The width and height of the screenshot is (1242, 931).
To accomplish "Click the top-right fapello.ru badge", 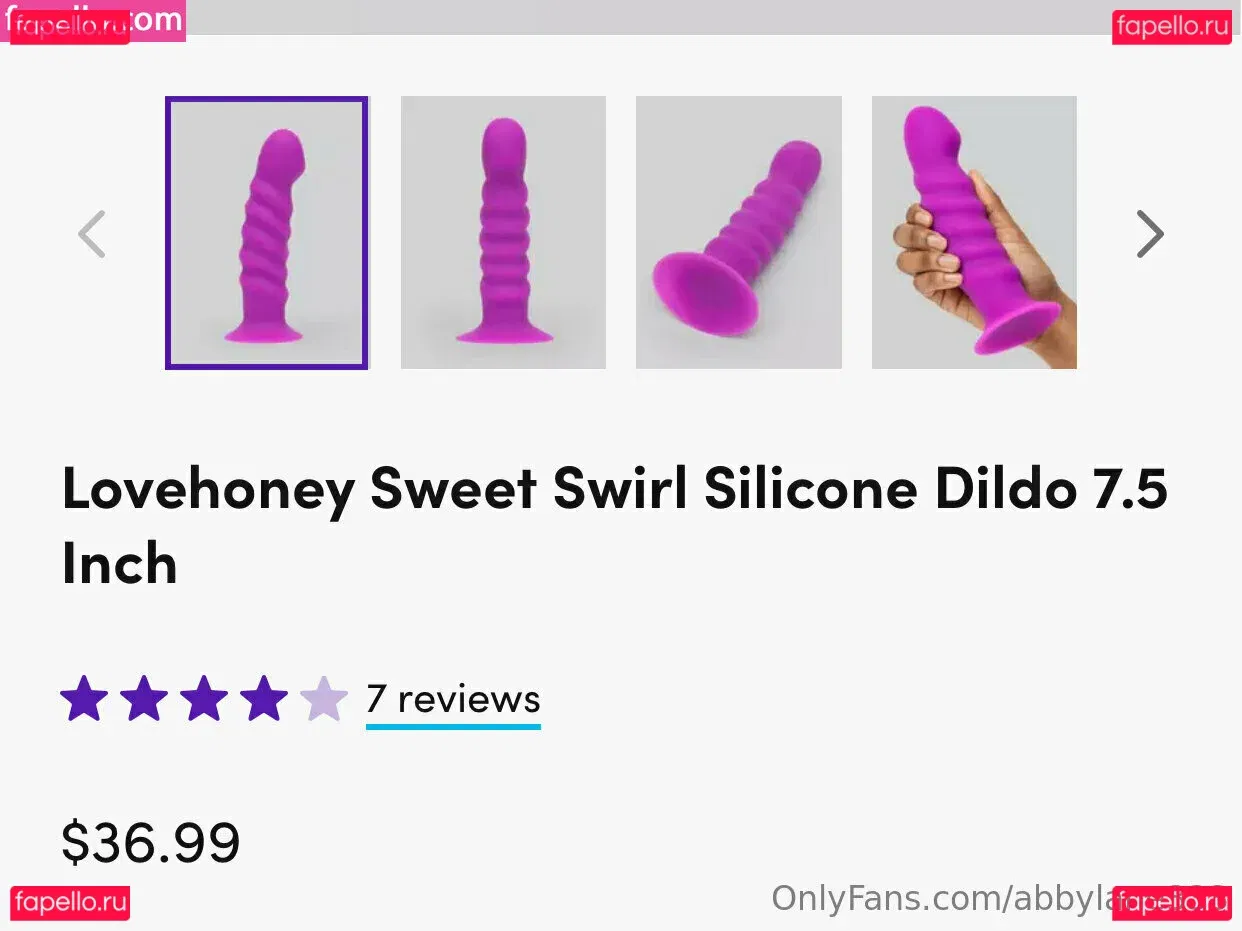I will coord(1172,27).
